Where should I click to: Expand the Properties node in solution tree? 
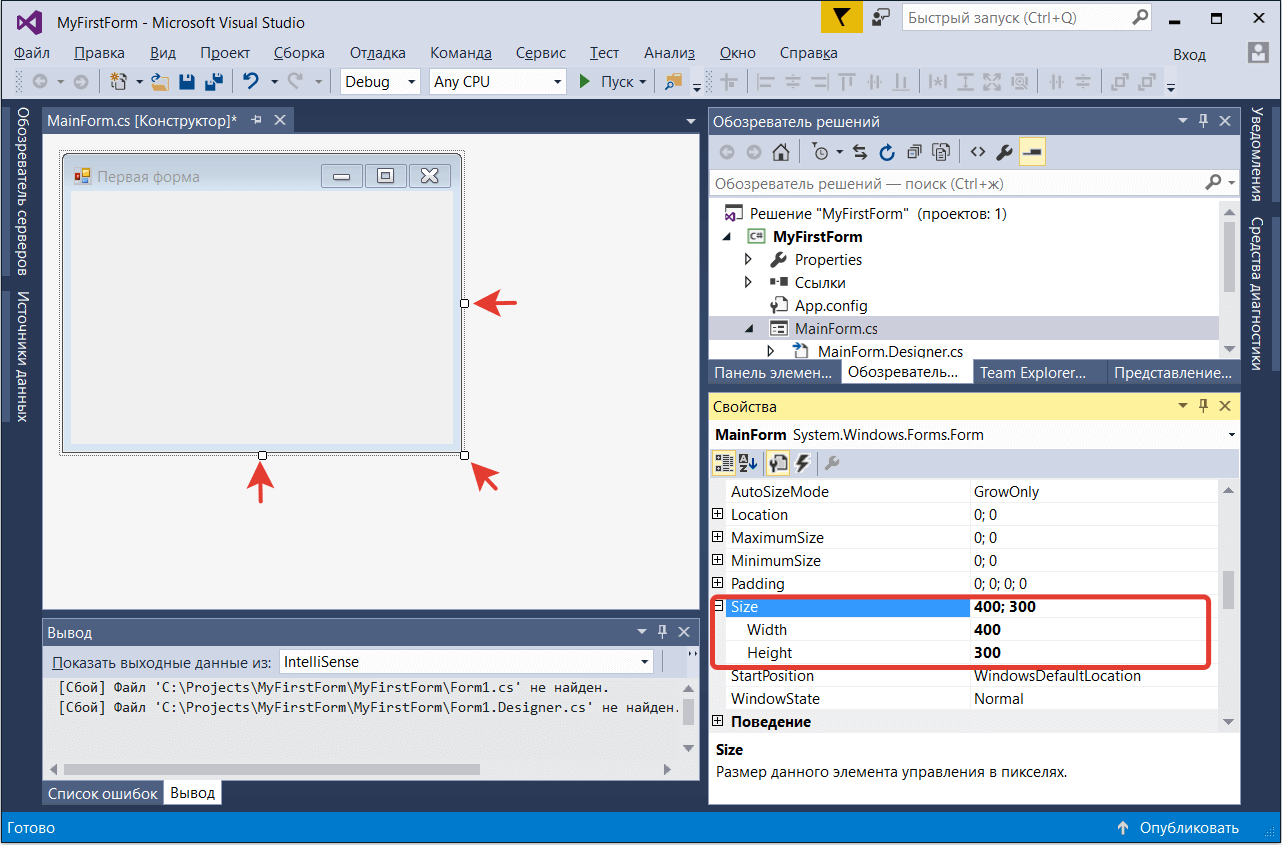[x=748, y=259]
